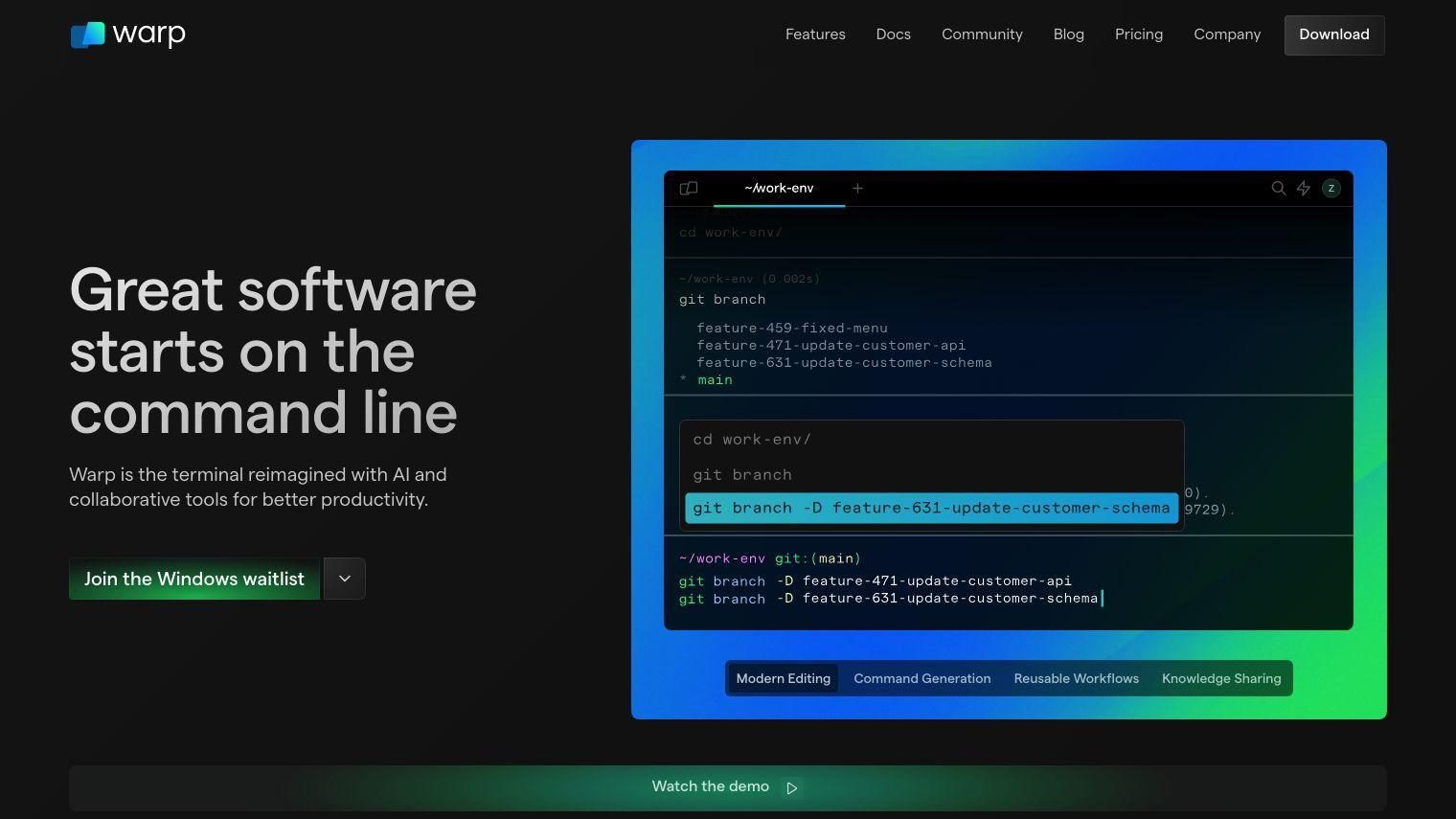Click the 'Warp is the terminal reimagined' tagline text
The height and width of the screenshot is (819, 1456).
click(x=258, y=487)
